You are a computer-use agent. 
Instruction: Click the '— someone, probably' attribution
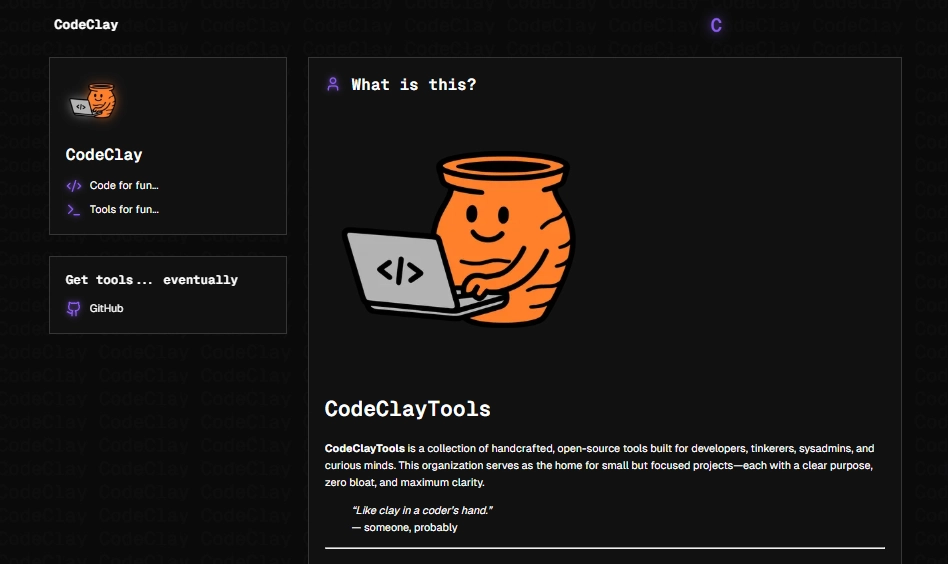(404, 528)
